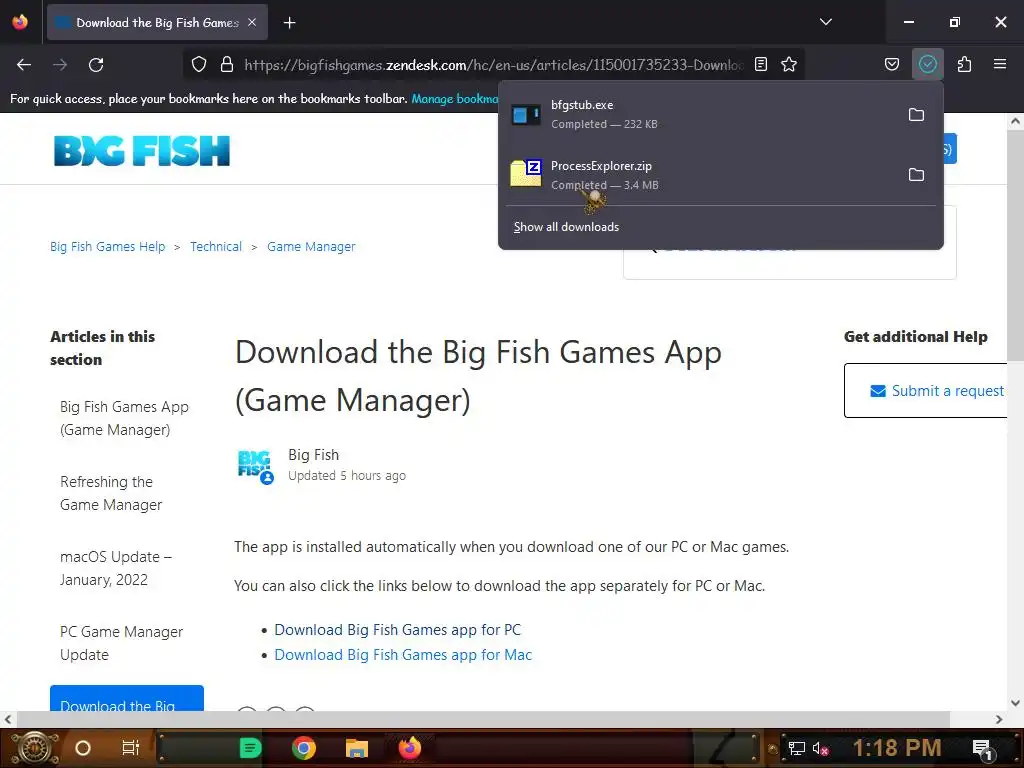Switch to Firefox on taskbar
Image resolution: width=1024 pixels, height=768 pixels.
point(410,748)
